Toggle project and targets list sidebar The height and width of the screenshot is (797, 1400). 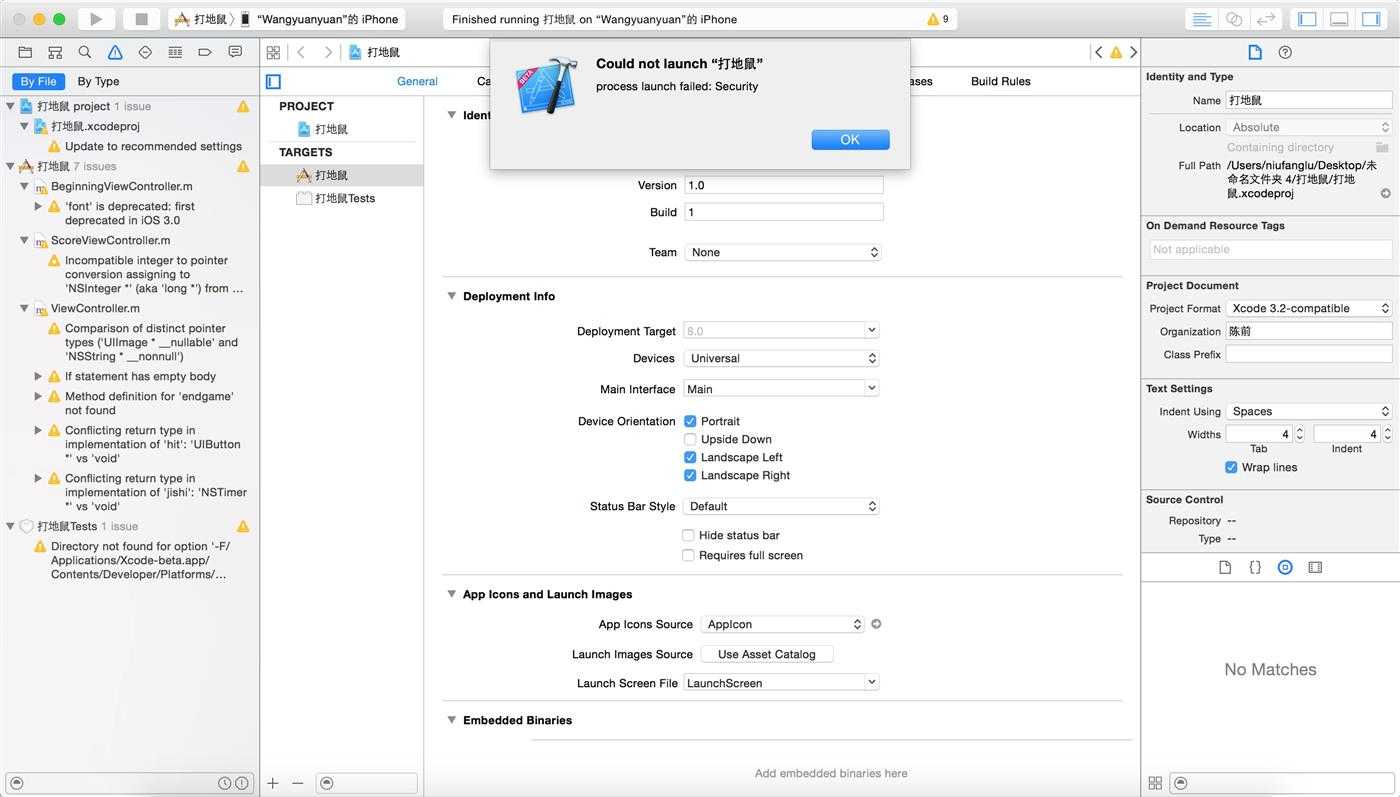[273, 82]
